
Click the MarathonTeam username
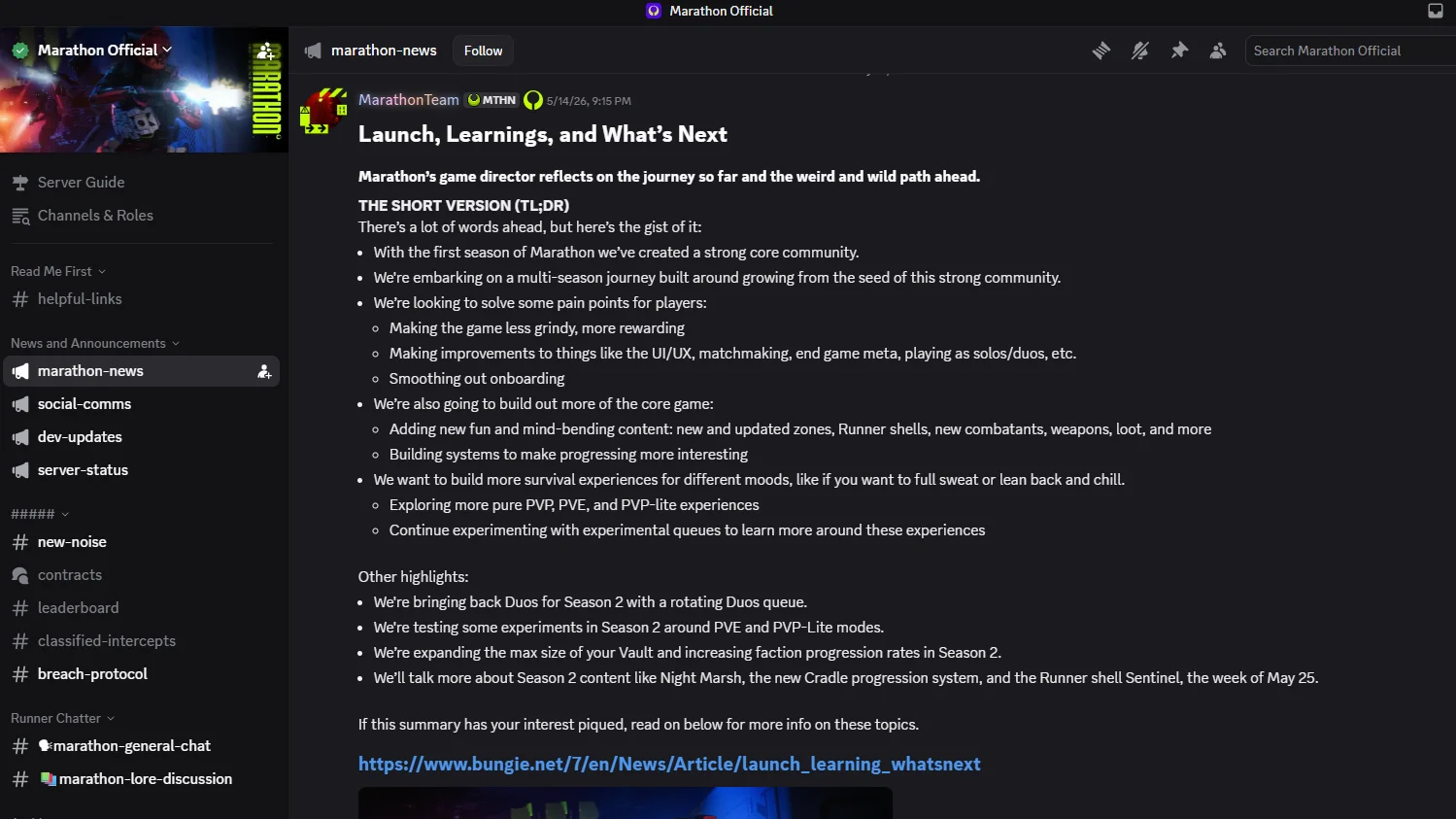coord(408,100)
